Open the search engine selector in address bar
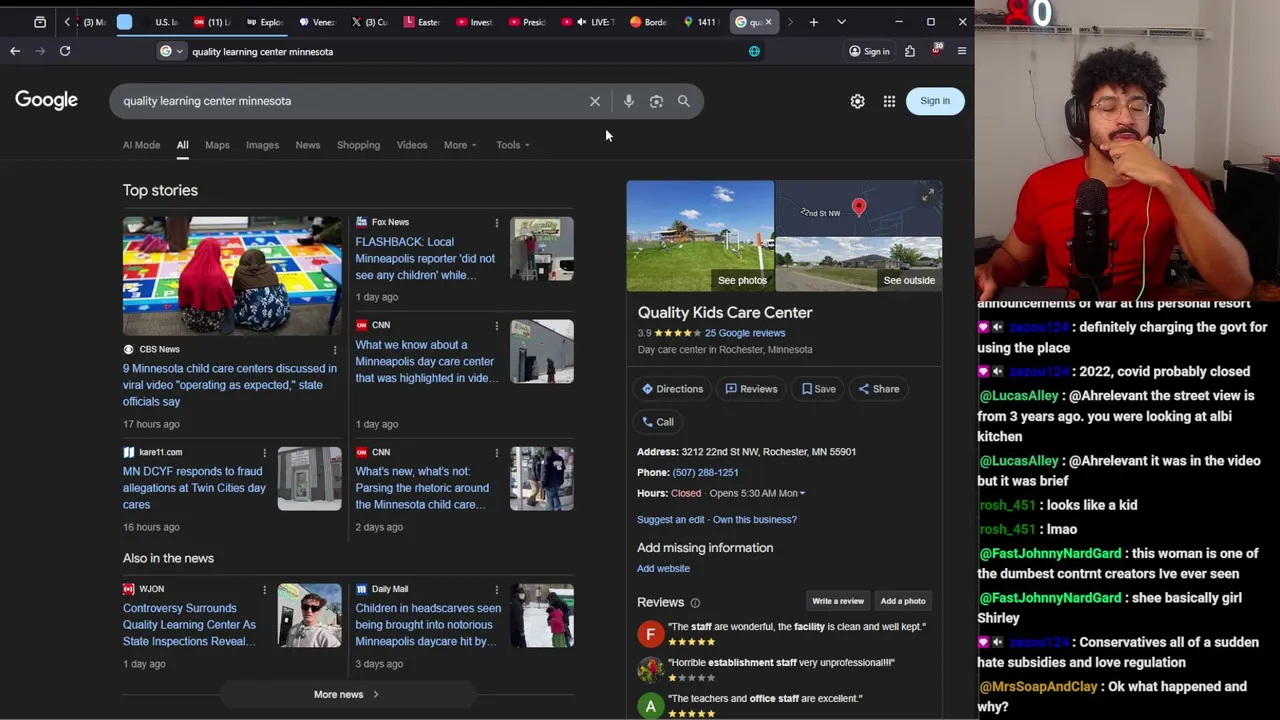Viewport: 1280px width, 720px height. (x=171, y=51)
